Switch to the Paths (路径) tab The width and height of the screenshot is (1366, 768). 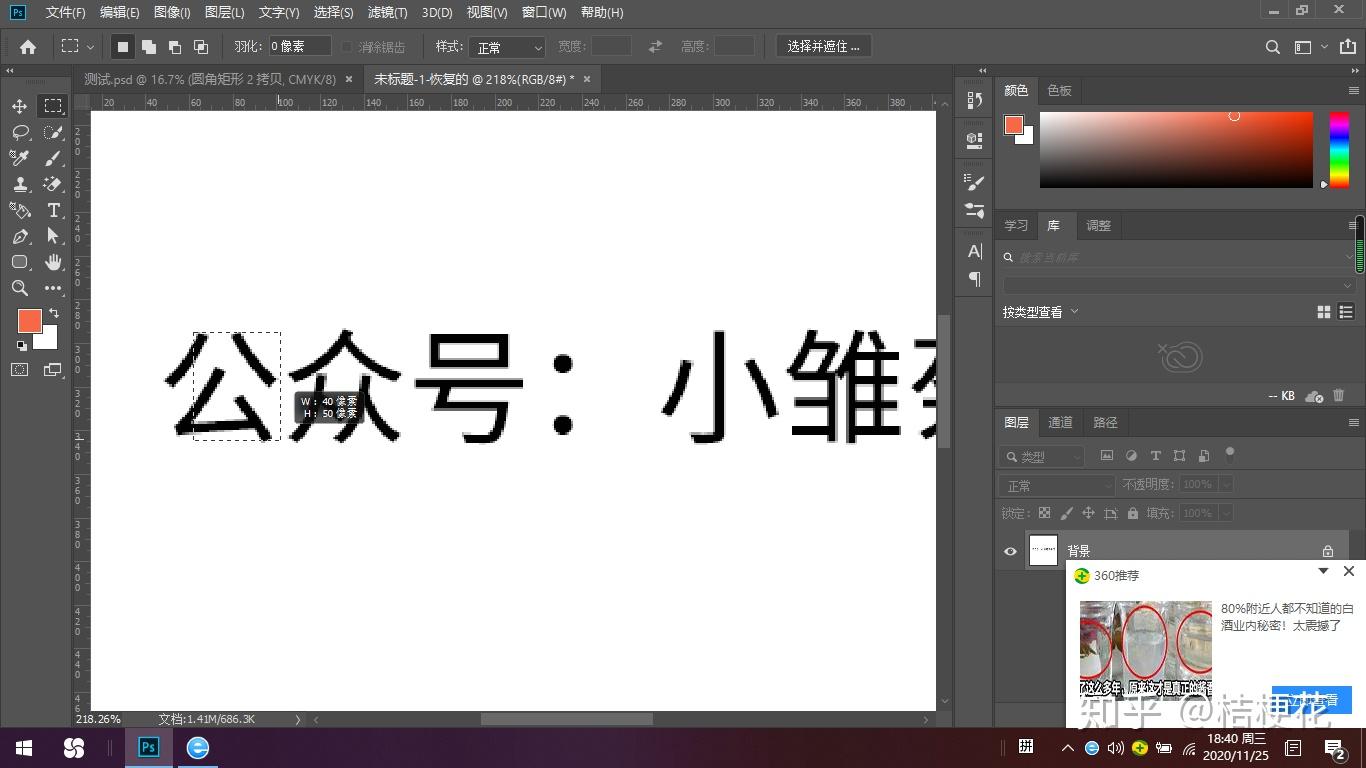[x=1105, y=422]
